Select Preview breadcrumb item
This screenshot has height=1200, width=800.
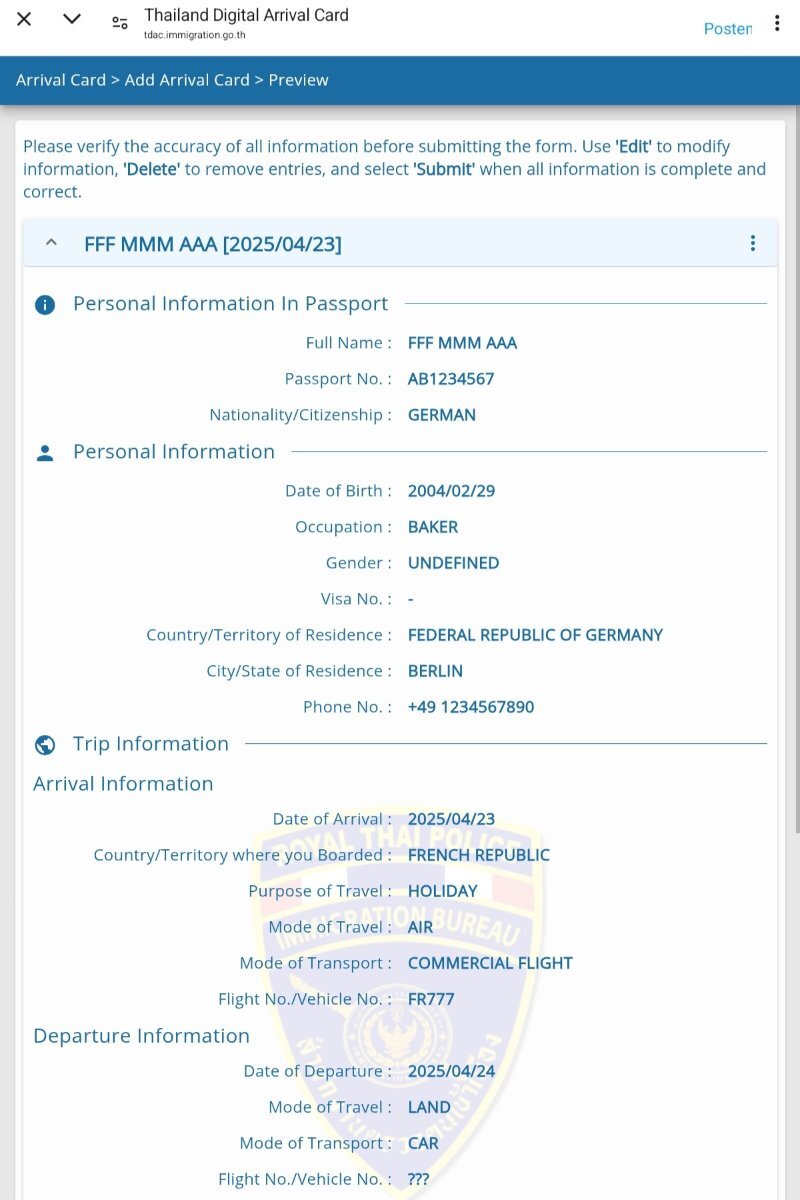298,80
